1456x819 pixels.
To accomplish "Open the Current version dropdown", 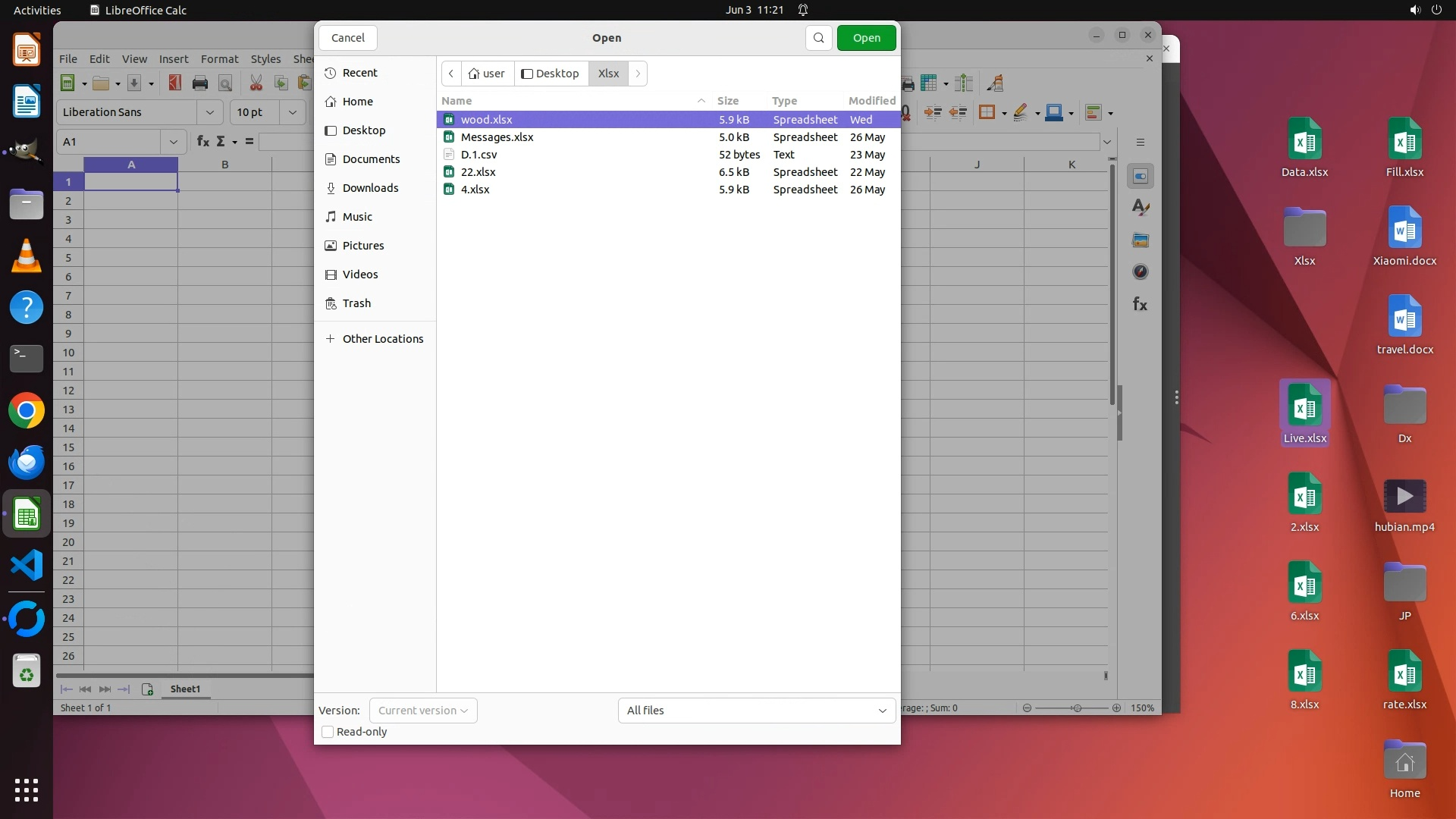I will click(423, 711).
